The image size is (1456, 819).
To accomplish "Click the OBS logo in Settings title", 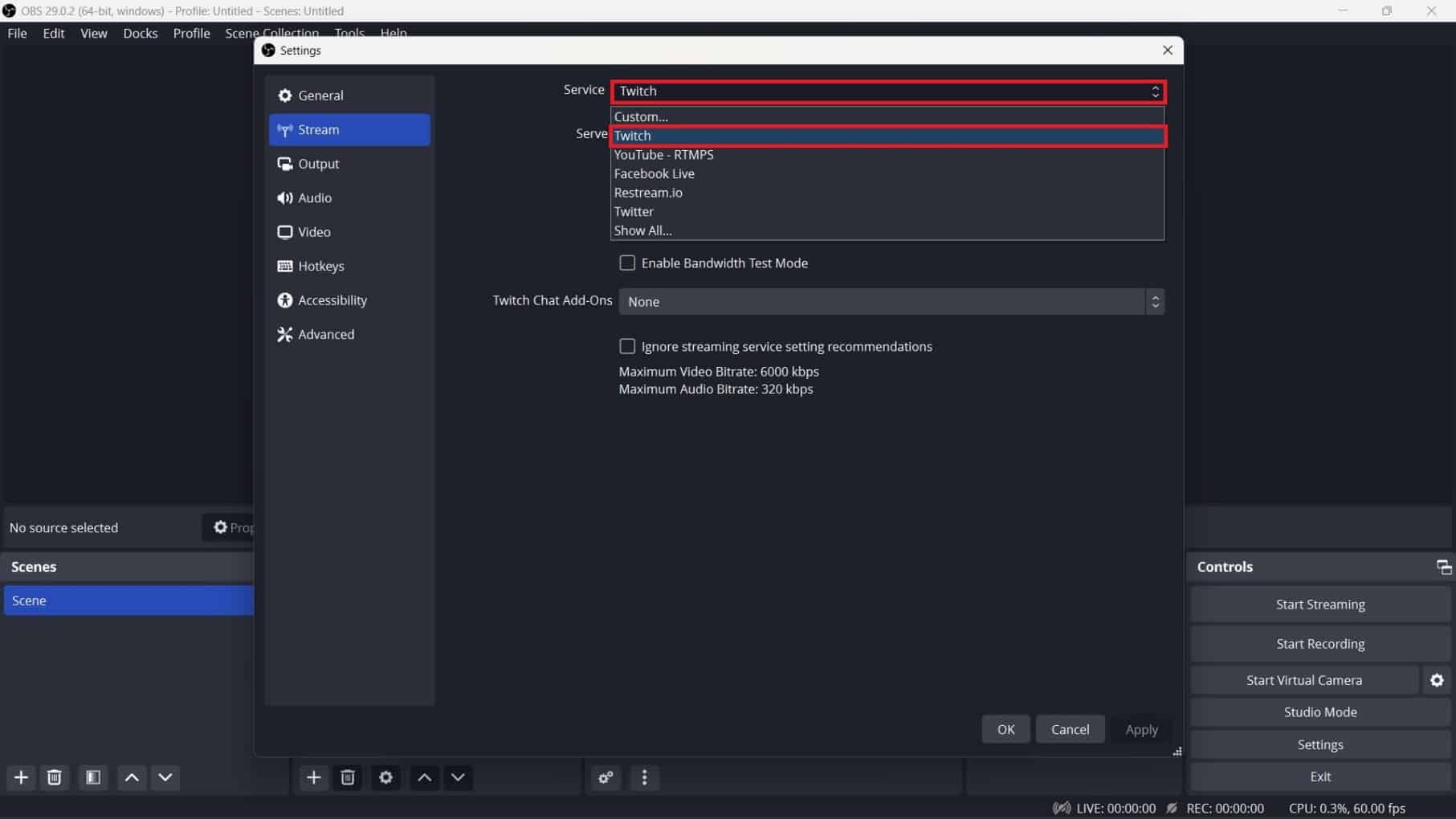I will (268, 50).
